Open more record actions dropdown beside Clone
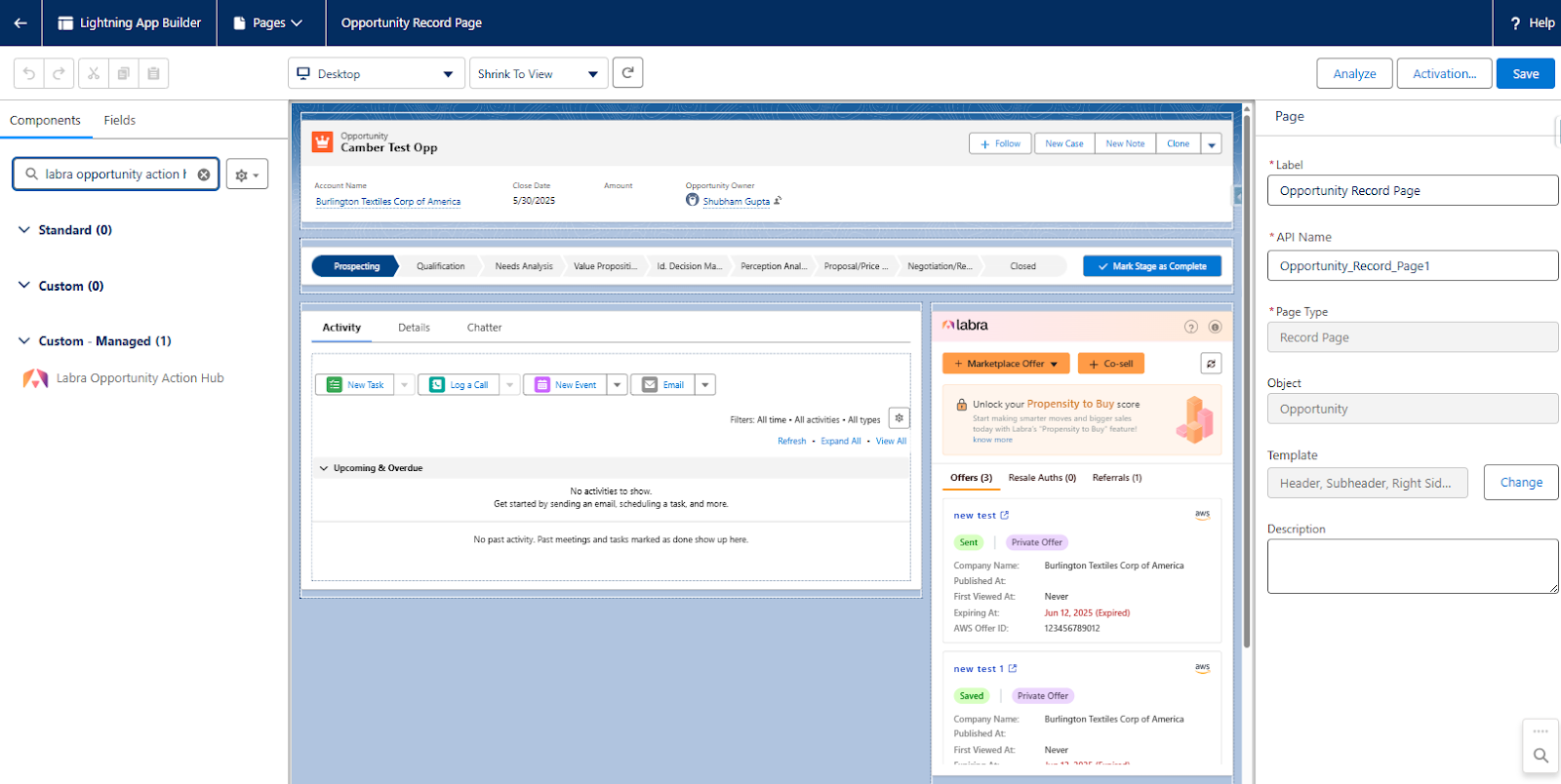The image size is (1561, 784). click(1212, 144)
